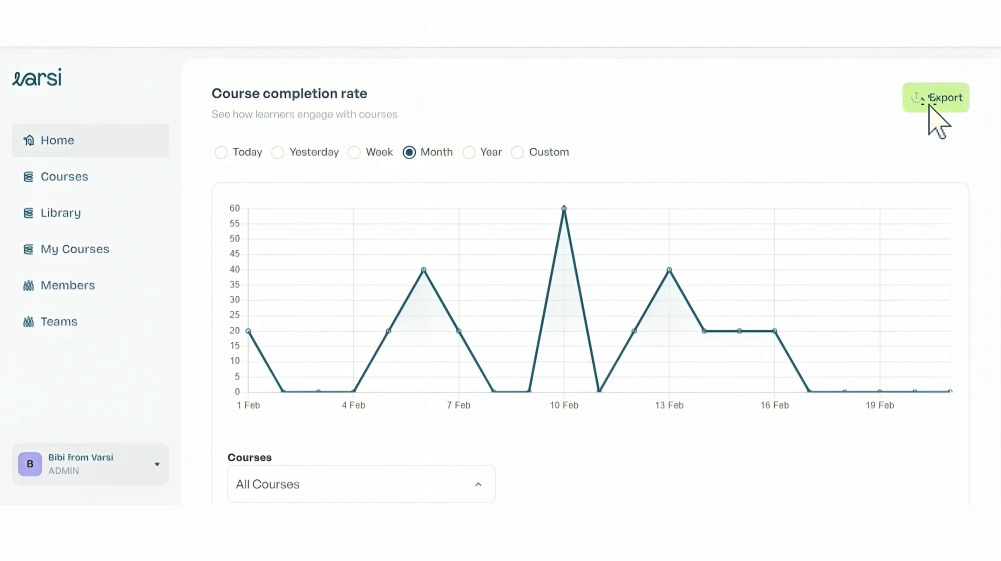The width and height of the screenshot is (1001, 561).
Task: Click the My Courses icon
Action: (29, 249)
